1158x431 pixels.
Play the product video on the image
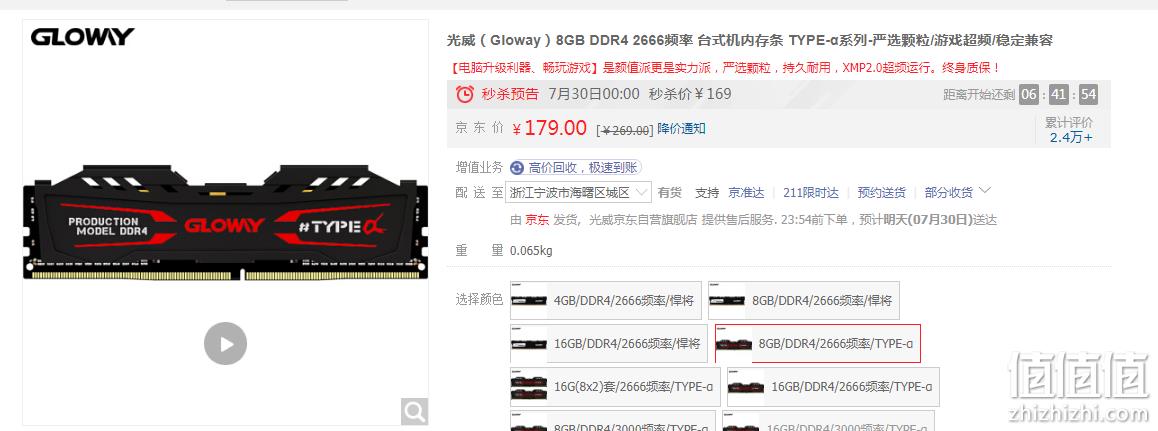point(225,344)
